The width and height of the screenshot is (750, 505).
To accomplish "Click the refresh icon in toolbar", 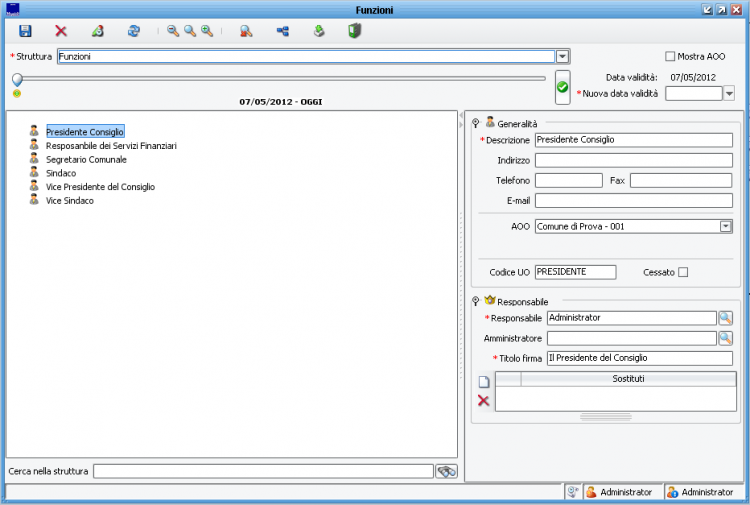I will coord(133,32).
